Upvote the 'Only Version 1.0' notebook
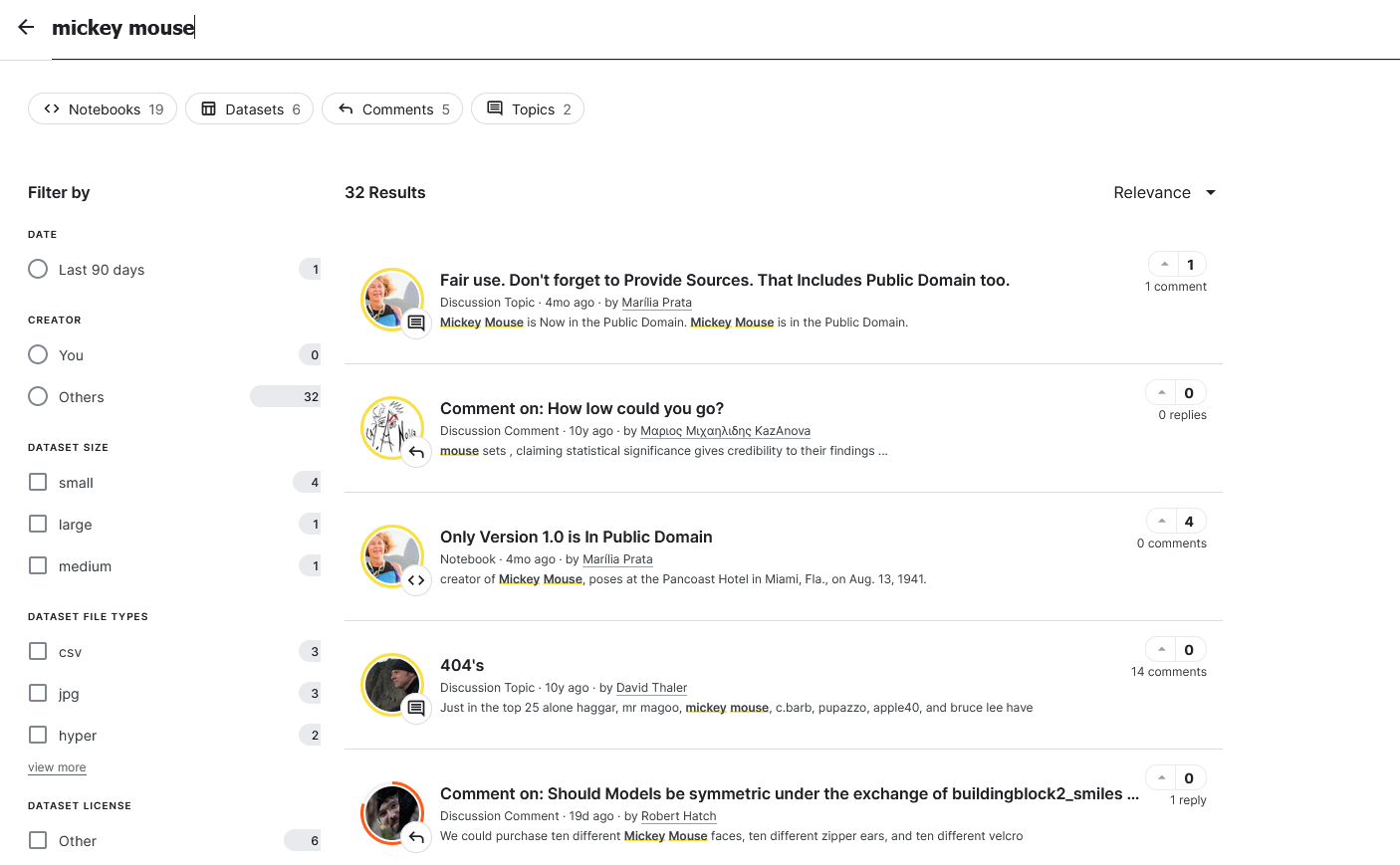This screenshot has height=865, width=1400. point(1161,521)
